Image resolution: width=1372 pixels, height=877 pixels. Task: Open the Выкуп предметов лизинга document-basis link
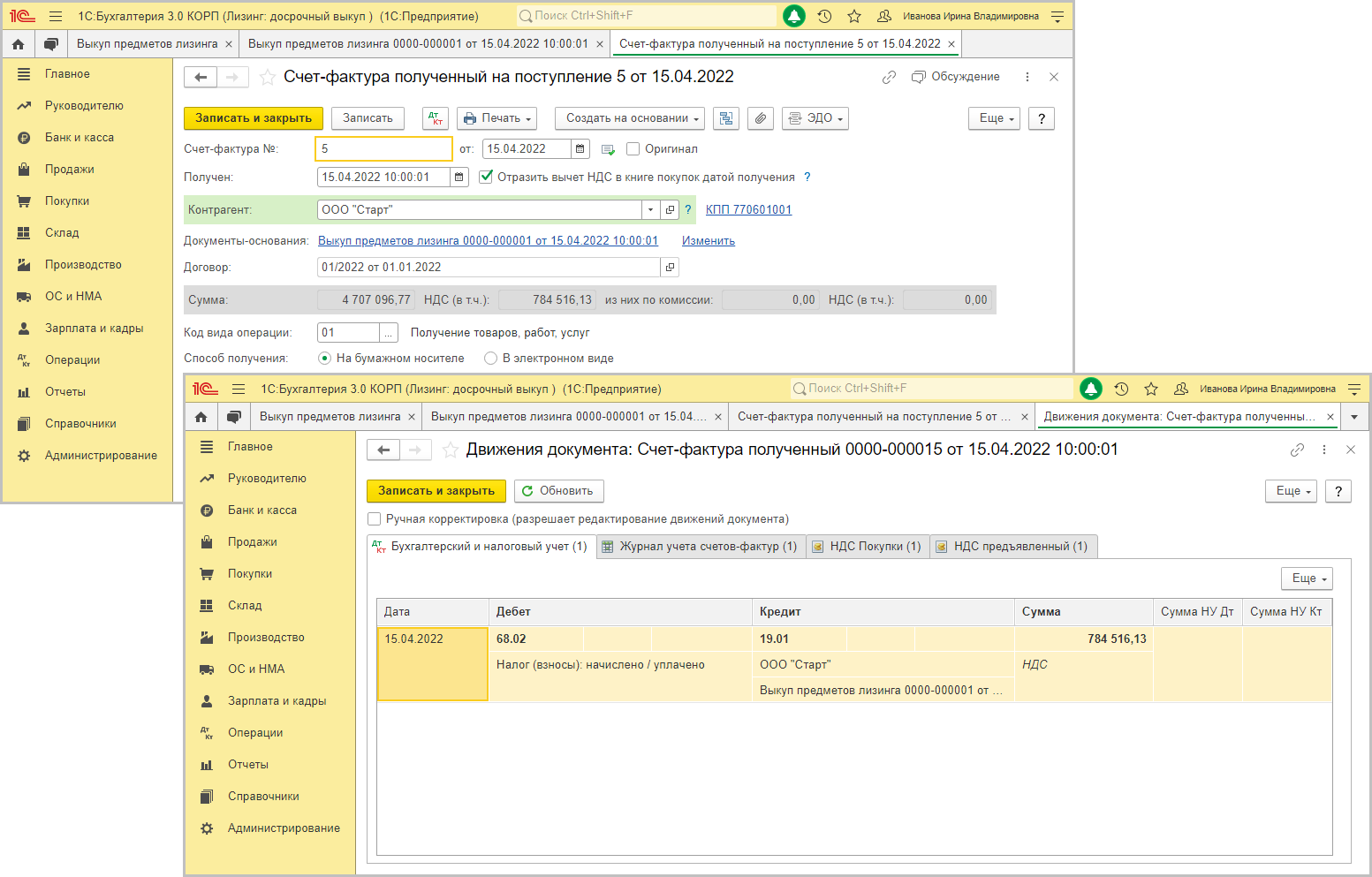488,241
